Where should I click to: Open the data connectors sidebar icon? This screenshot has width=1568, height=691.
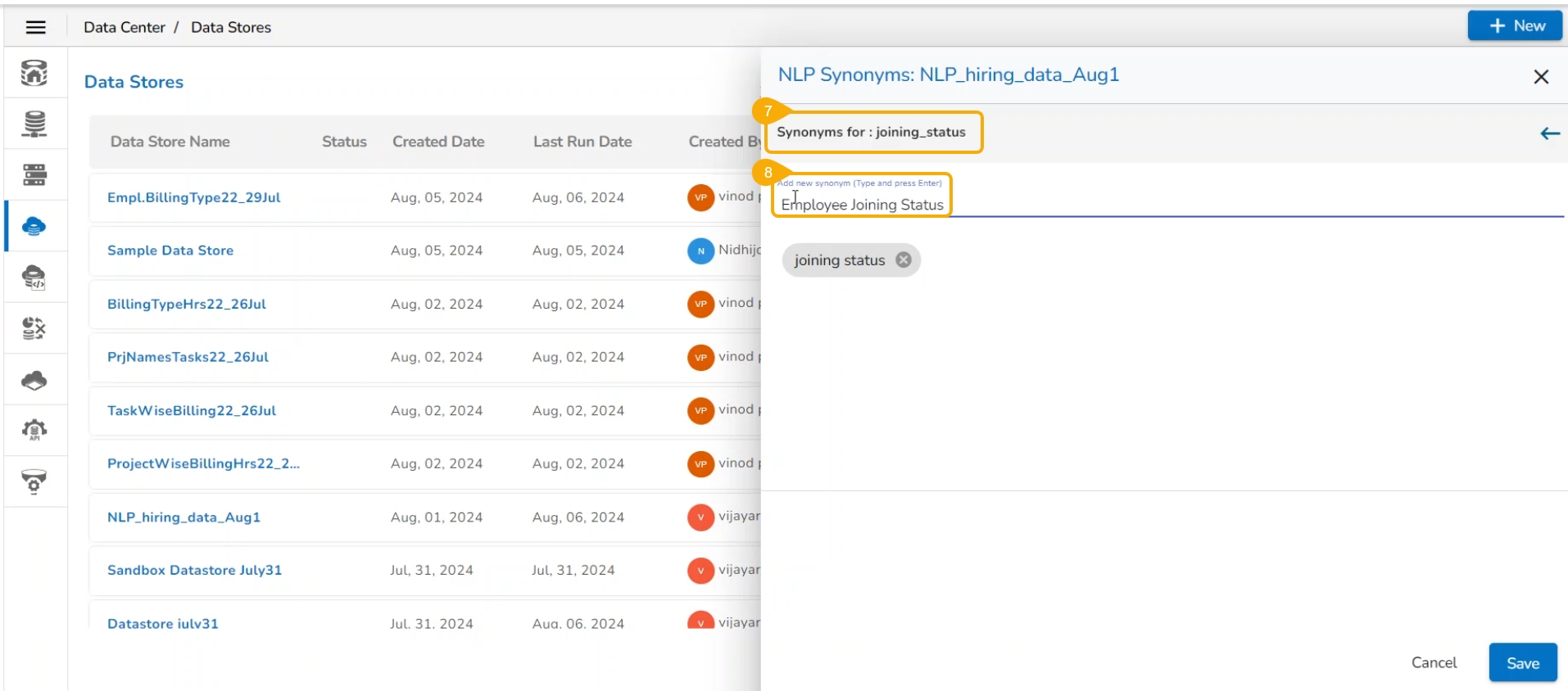pyautogui.click(x=34, y=124)
